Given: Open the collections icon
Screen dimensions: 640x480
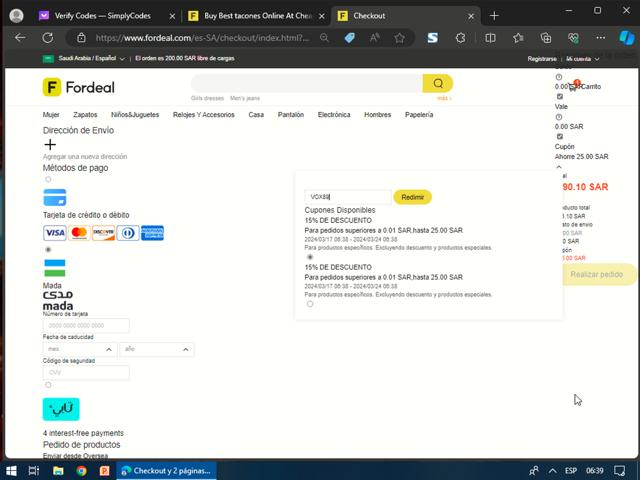Looking at the screenshot, I should [546, 38].
